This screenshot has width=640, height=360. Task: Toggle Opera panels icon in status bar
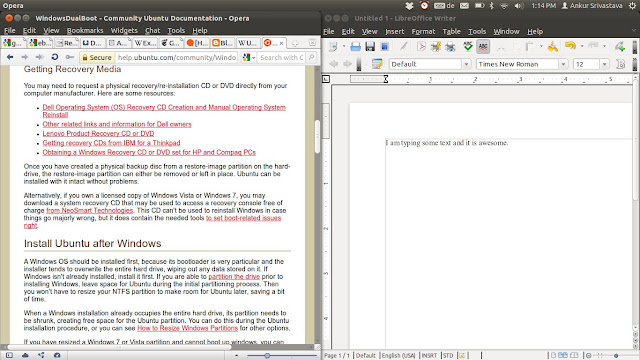(x=9, y=356)
